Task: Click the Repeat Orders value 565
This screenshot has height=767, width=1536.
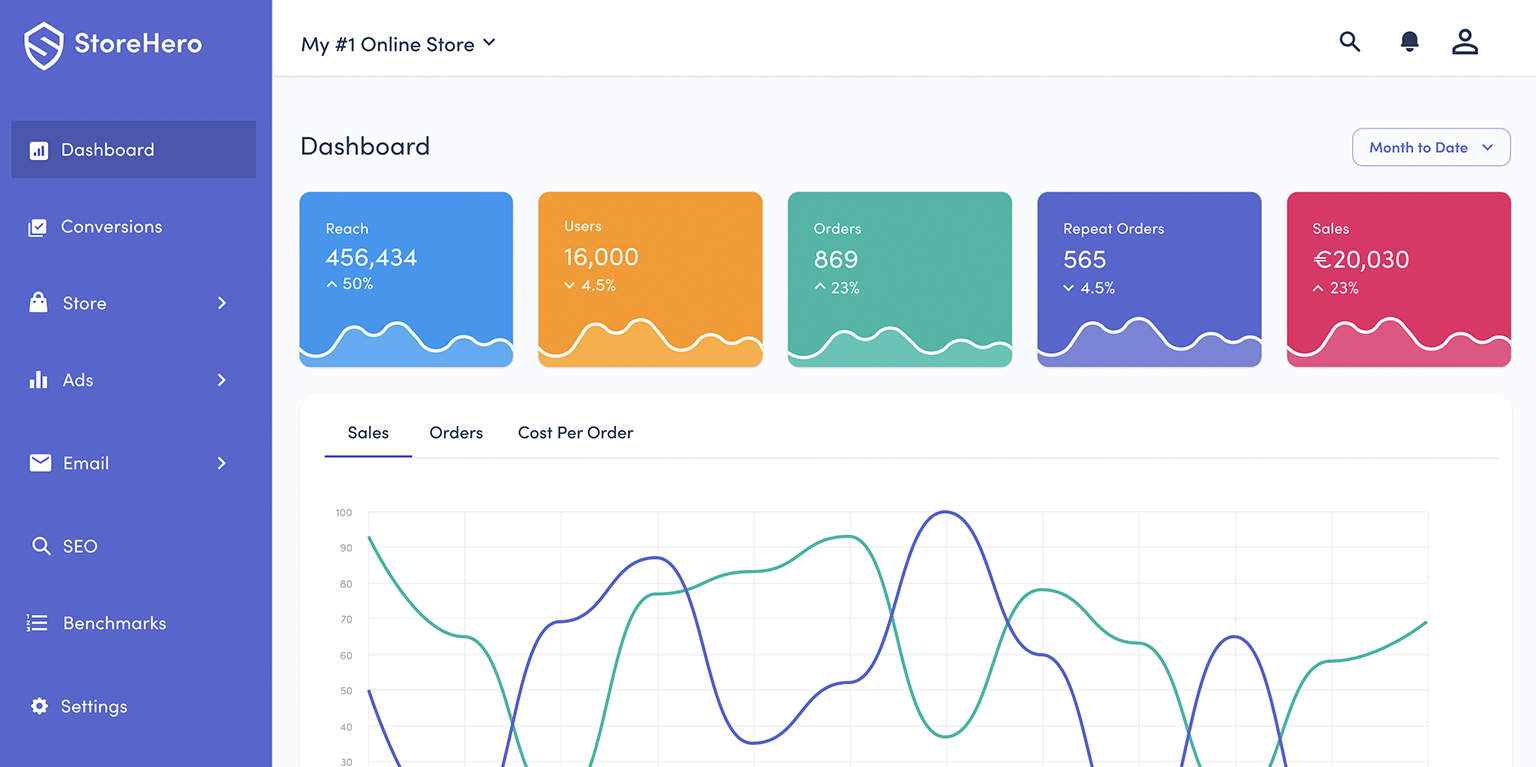Action: coord(1085,259)
